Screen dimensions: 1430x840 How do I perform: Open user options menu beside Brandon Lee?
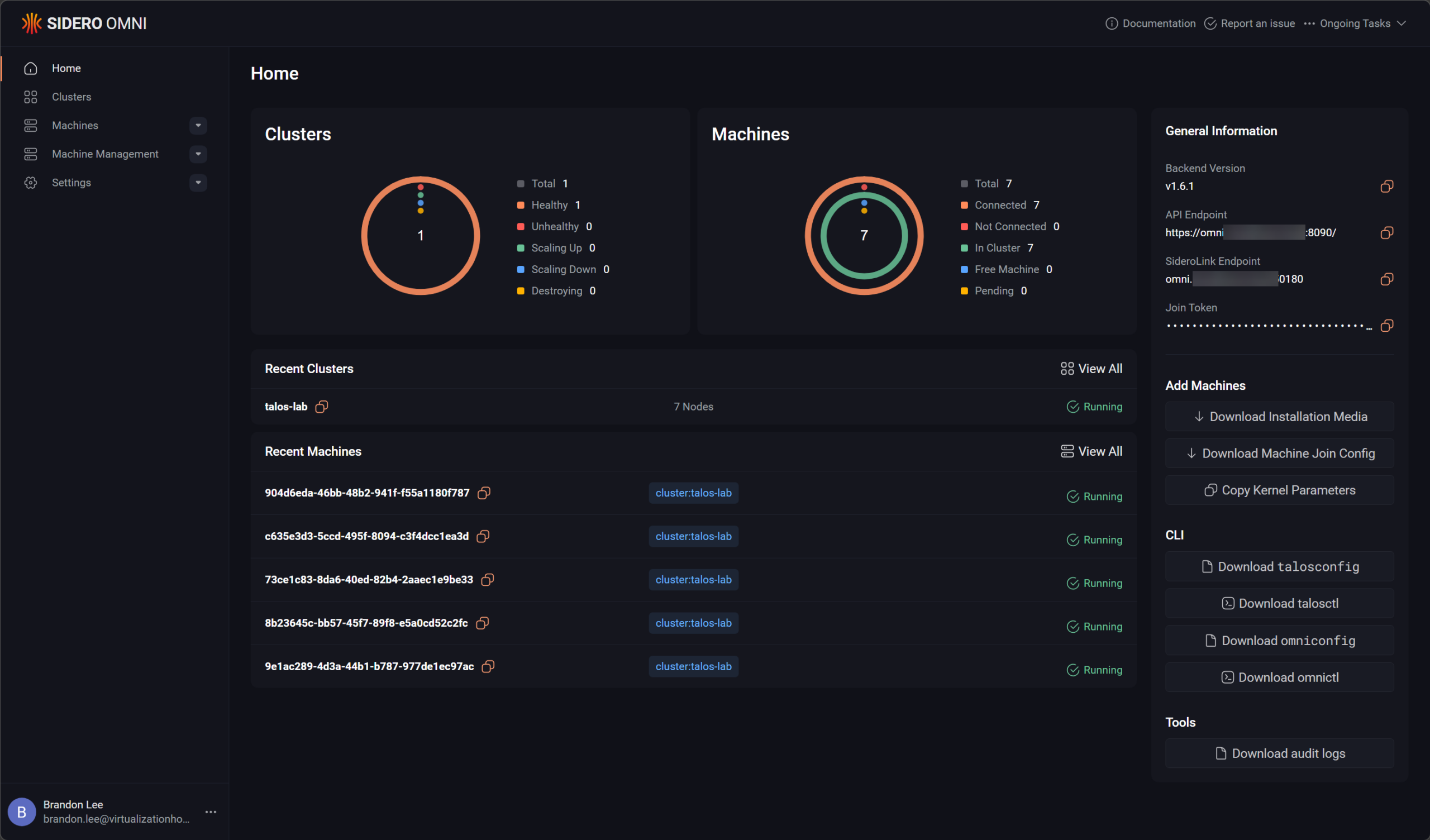pos(211,812)
